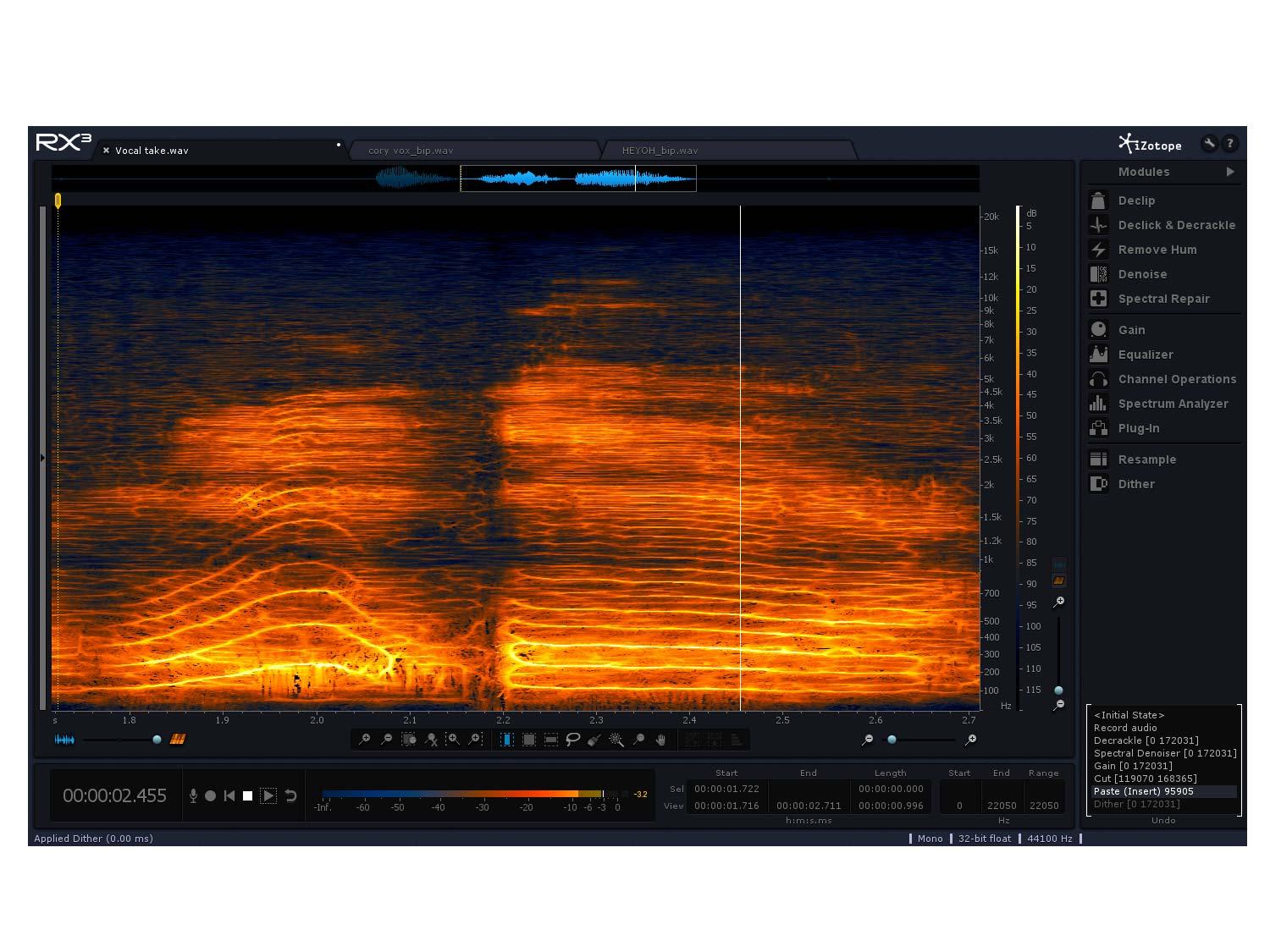
Task: Open help with the question mark icon
Action: click(1230, 144)
